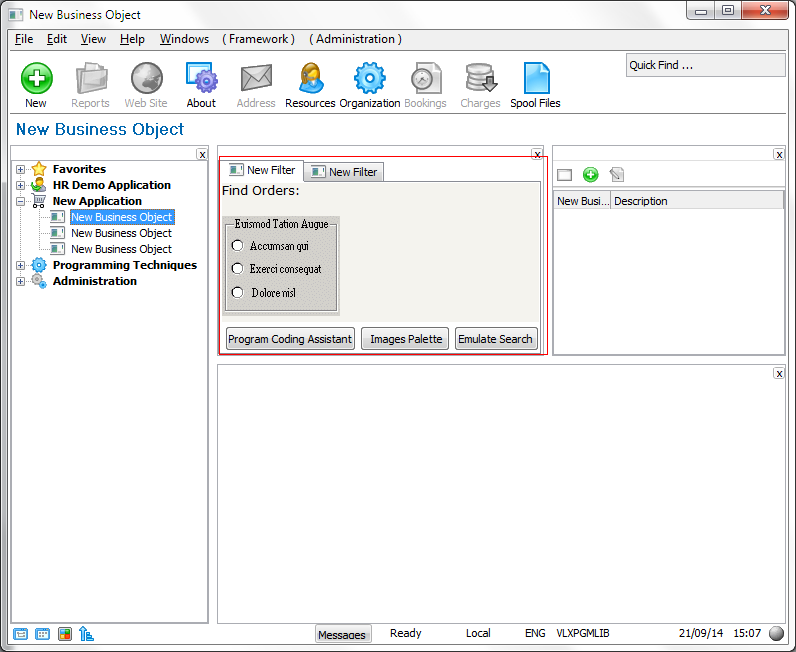Click the Charges database icon
This screenshot has width=796, height=652.
pos(480,78)
